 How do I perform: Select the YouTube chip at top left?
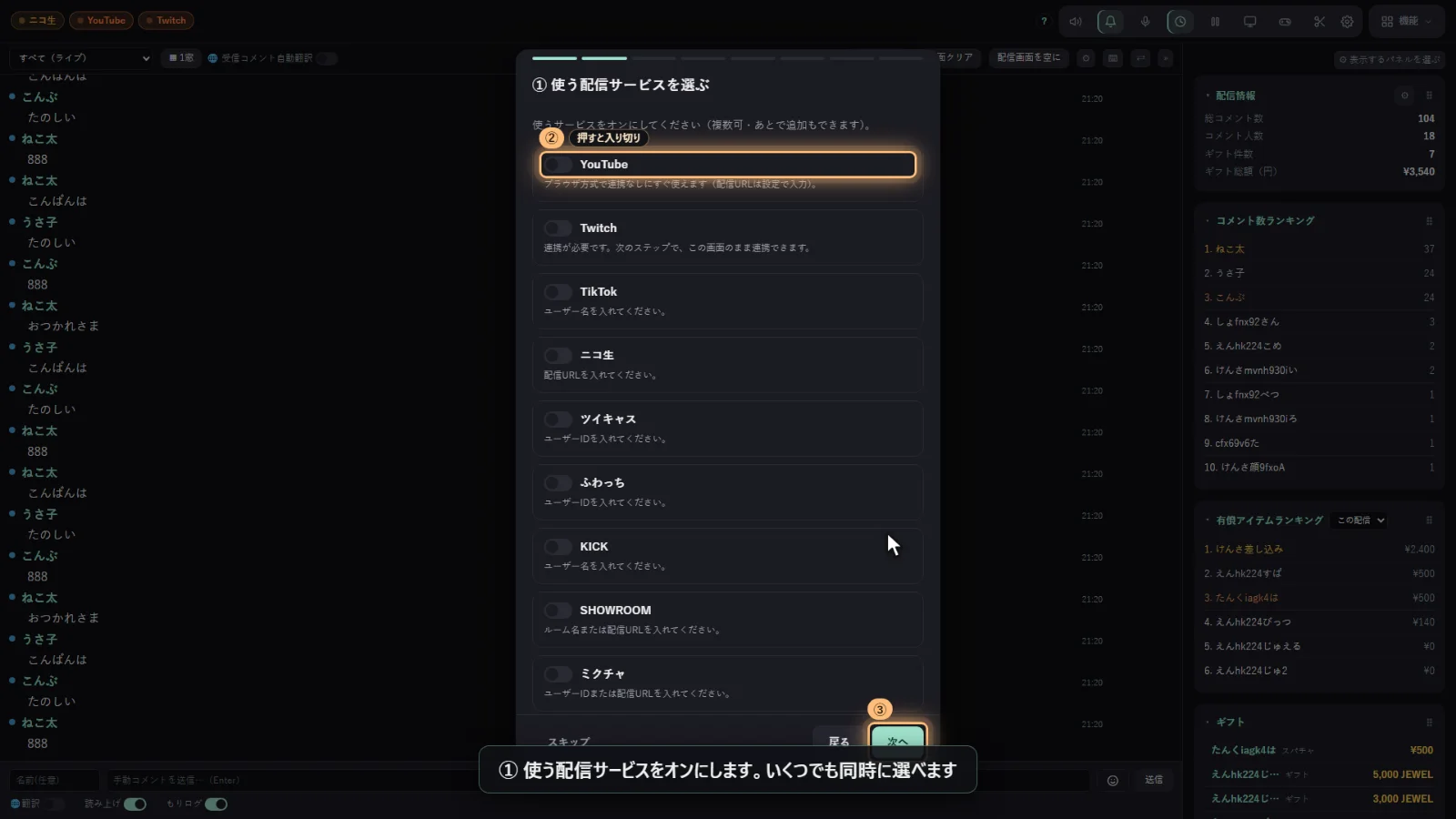pyautogui.click(x=101, y=20)
